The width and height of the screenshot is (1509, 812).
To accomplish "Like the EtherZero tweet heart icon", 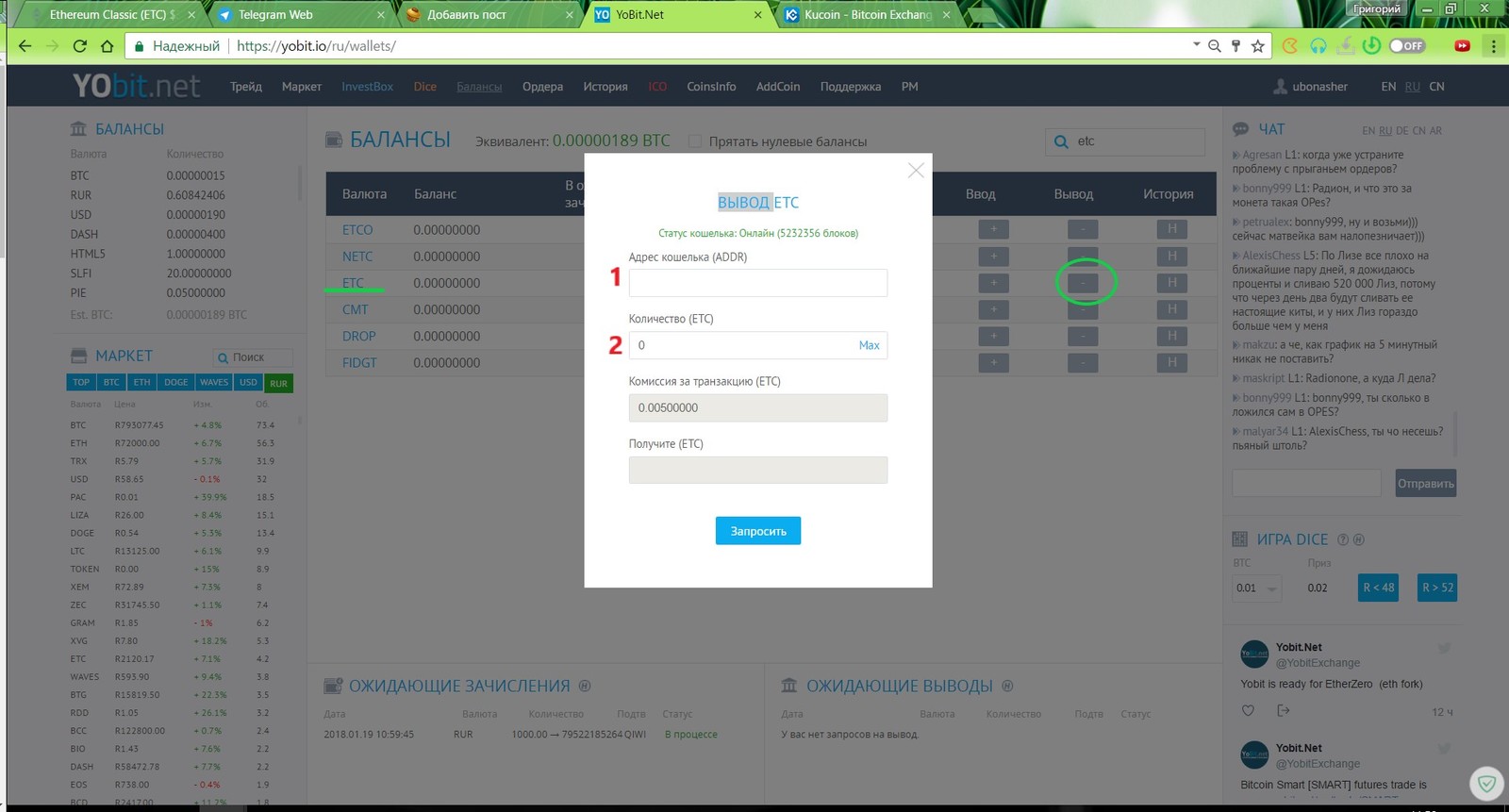I will click(1248, 711).
